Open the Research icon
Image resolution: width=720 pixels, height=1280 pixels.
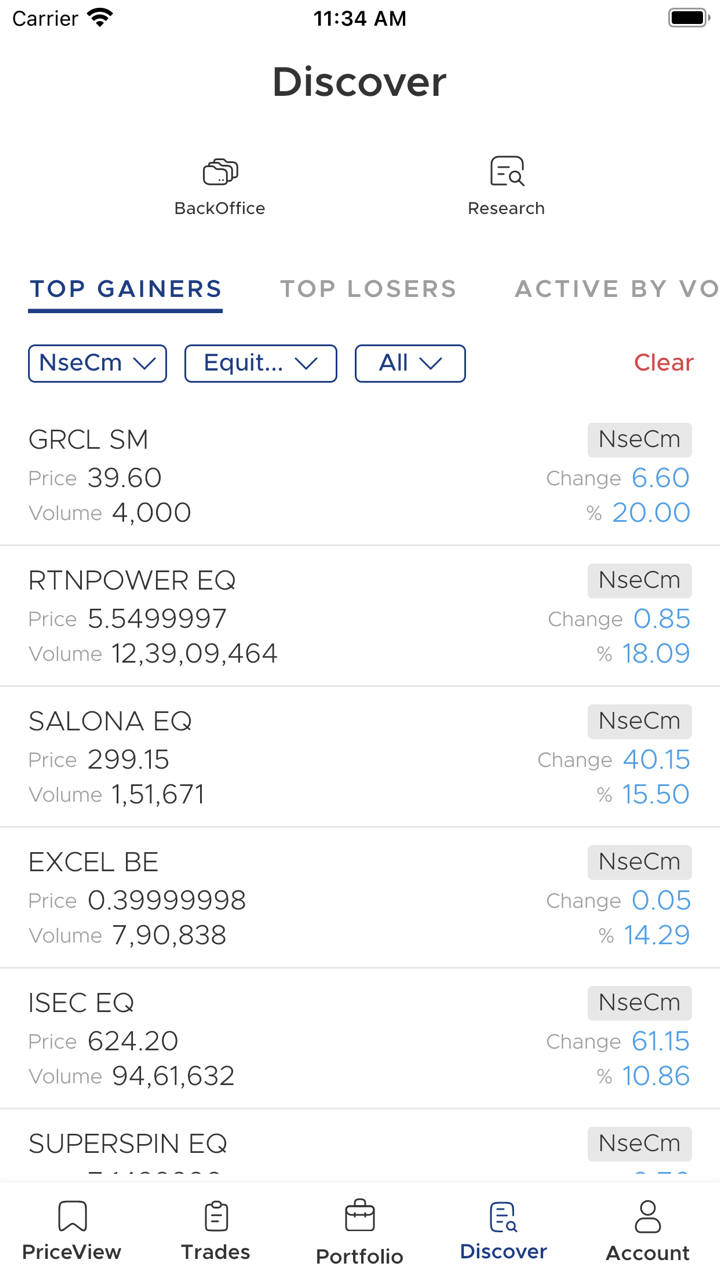click(x=507, y=173)
